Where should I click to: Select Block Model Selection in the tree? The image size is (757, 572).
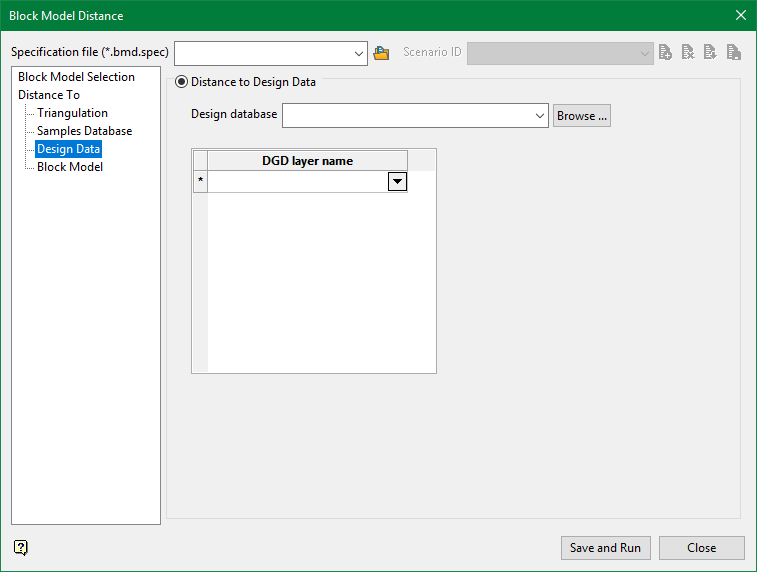(76, 77)
